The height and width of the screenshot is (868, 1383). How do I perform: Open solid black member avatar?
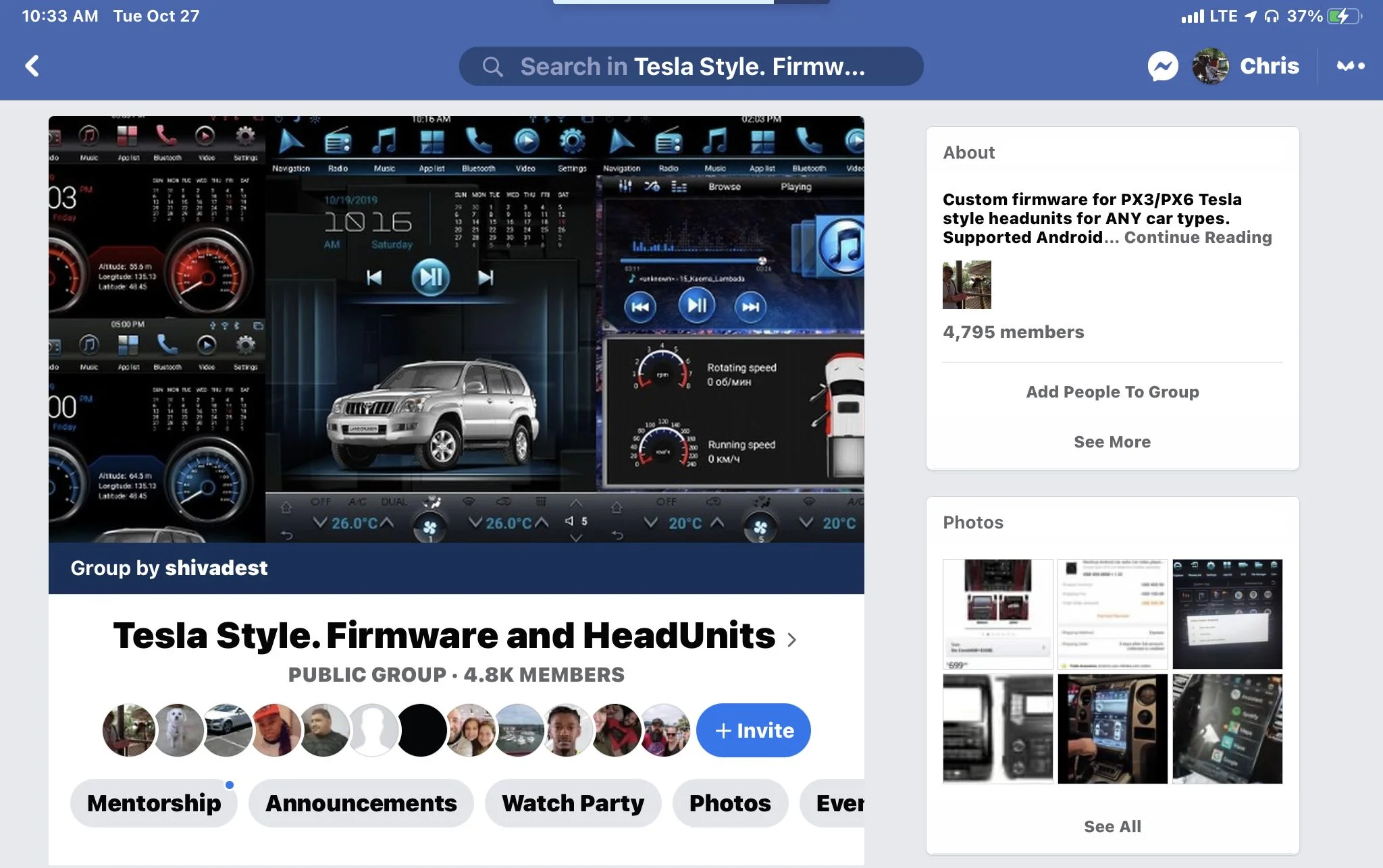(421, 730)
